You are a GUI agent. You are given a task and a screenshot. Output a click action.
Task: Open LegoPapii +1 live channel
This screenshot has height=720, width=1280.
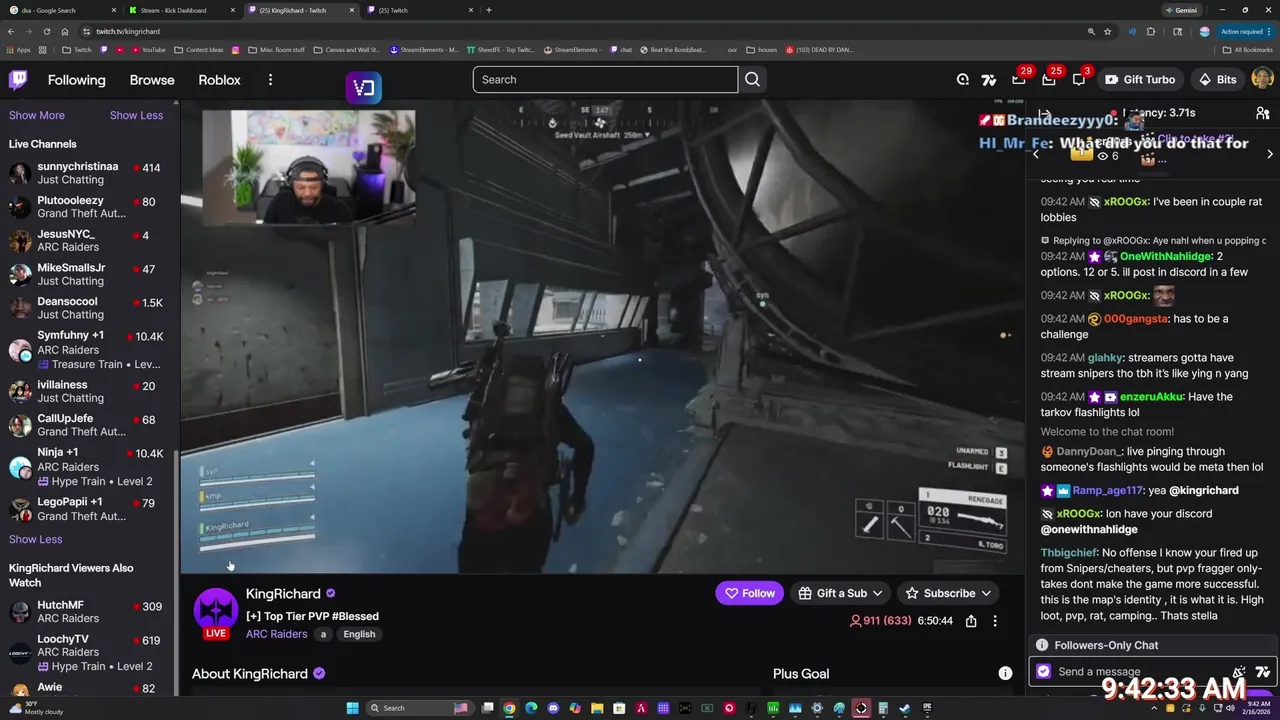coord(88,509)
